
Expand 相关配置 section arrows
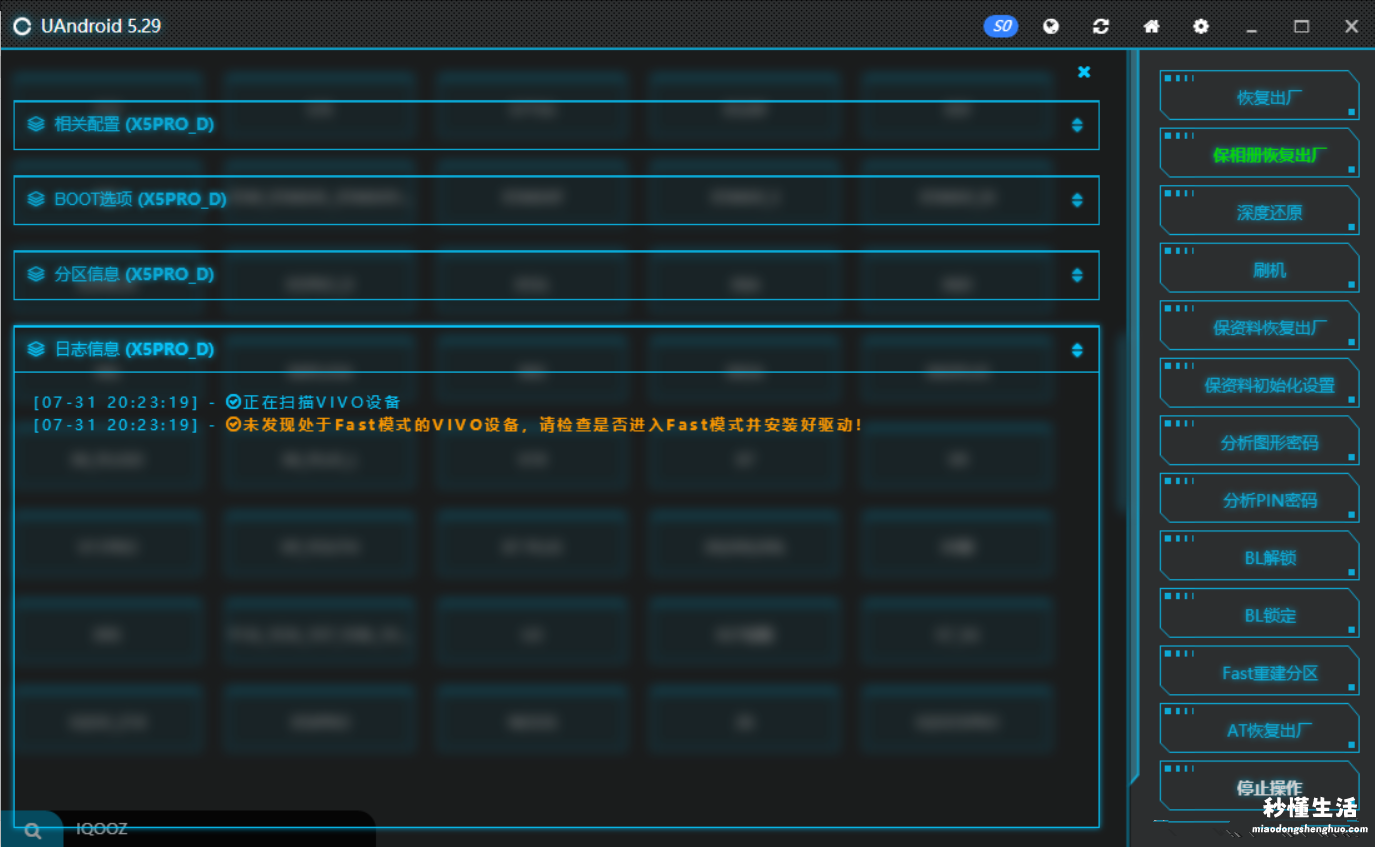tap(1077, 125)
